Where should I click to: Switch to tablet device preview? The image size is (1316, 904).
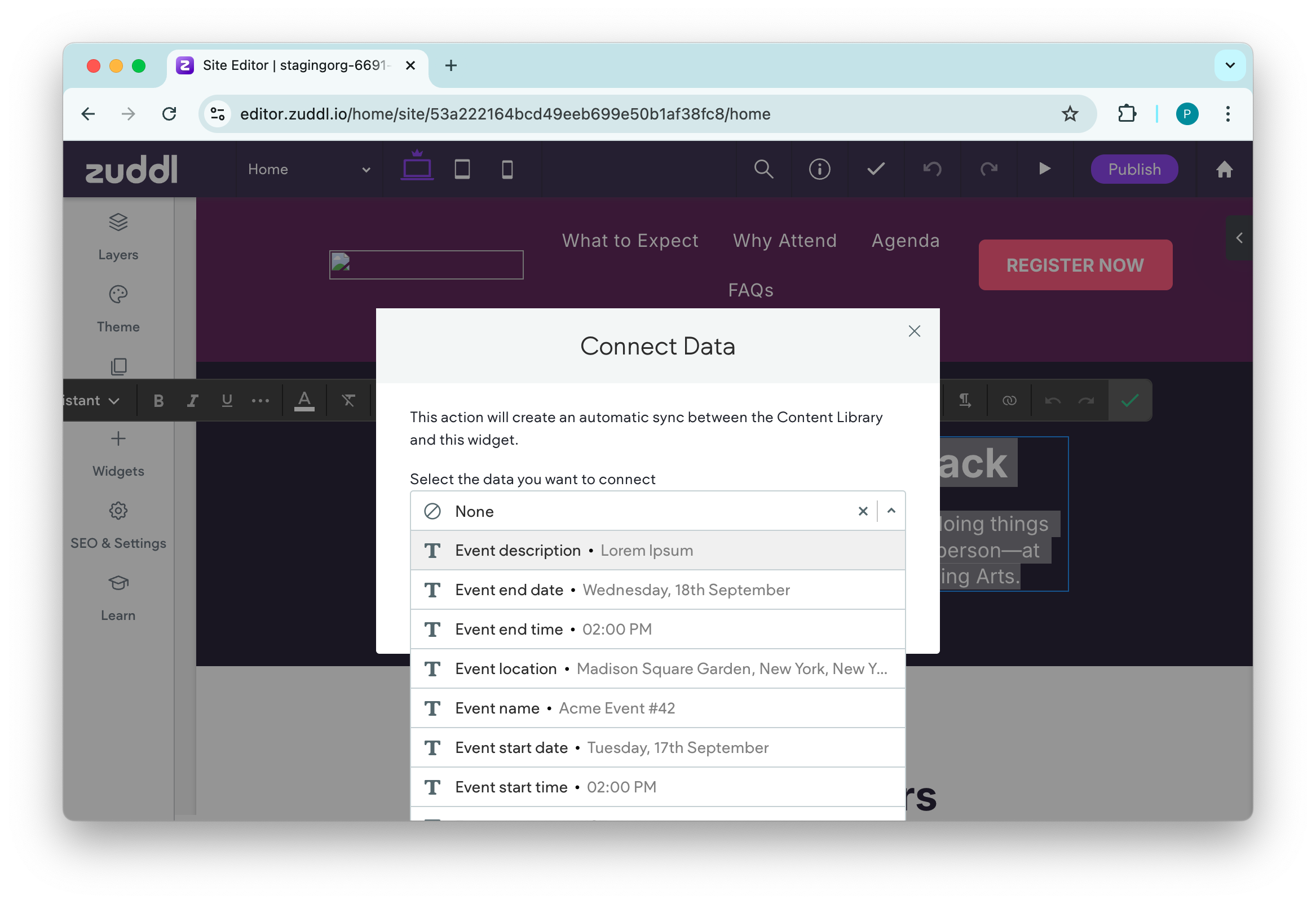point(462,169)
